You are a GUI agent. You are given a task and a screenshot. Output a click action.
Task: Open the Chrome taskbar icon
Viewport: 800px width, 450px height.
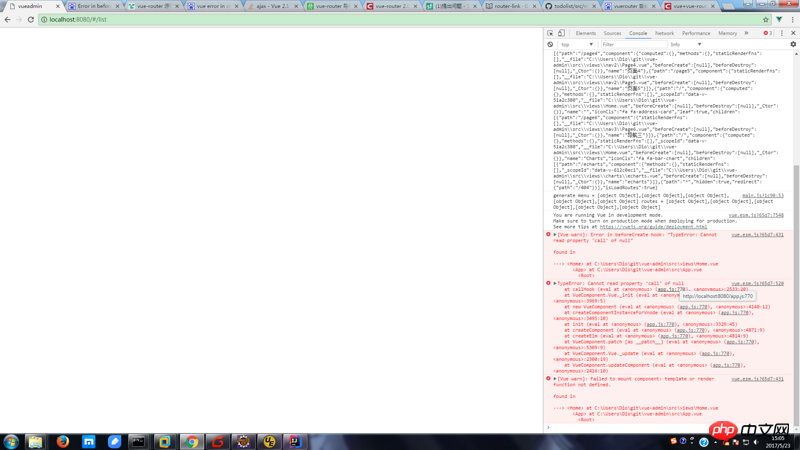192,442
